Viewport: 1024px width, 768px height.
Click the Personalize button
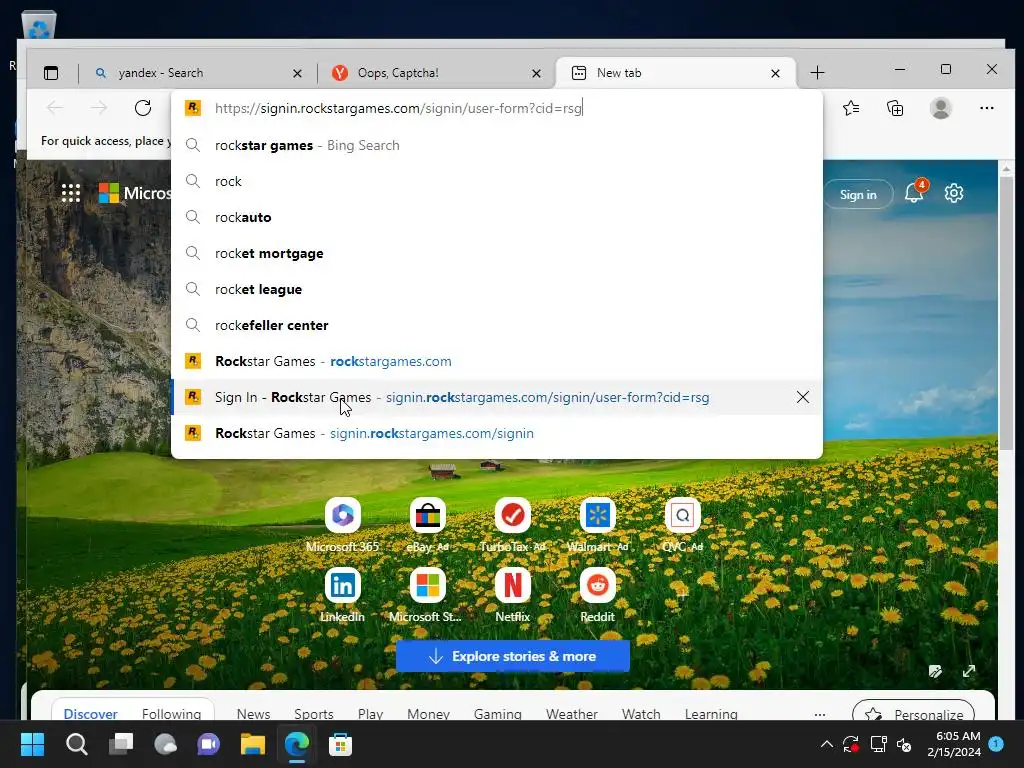pos(913,712)
